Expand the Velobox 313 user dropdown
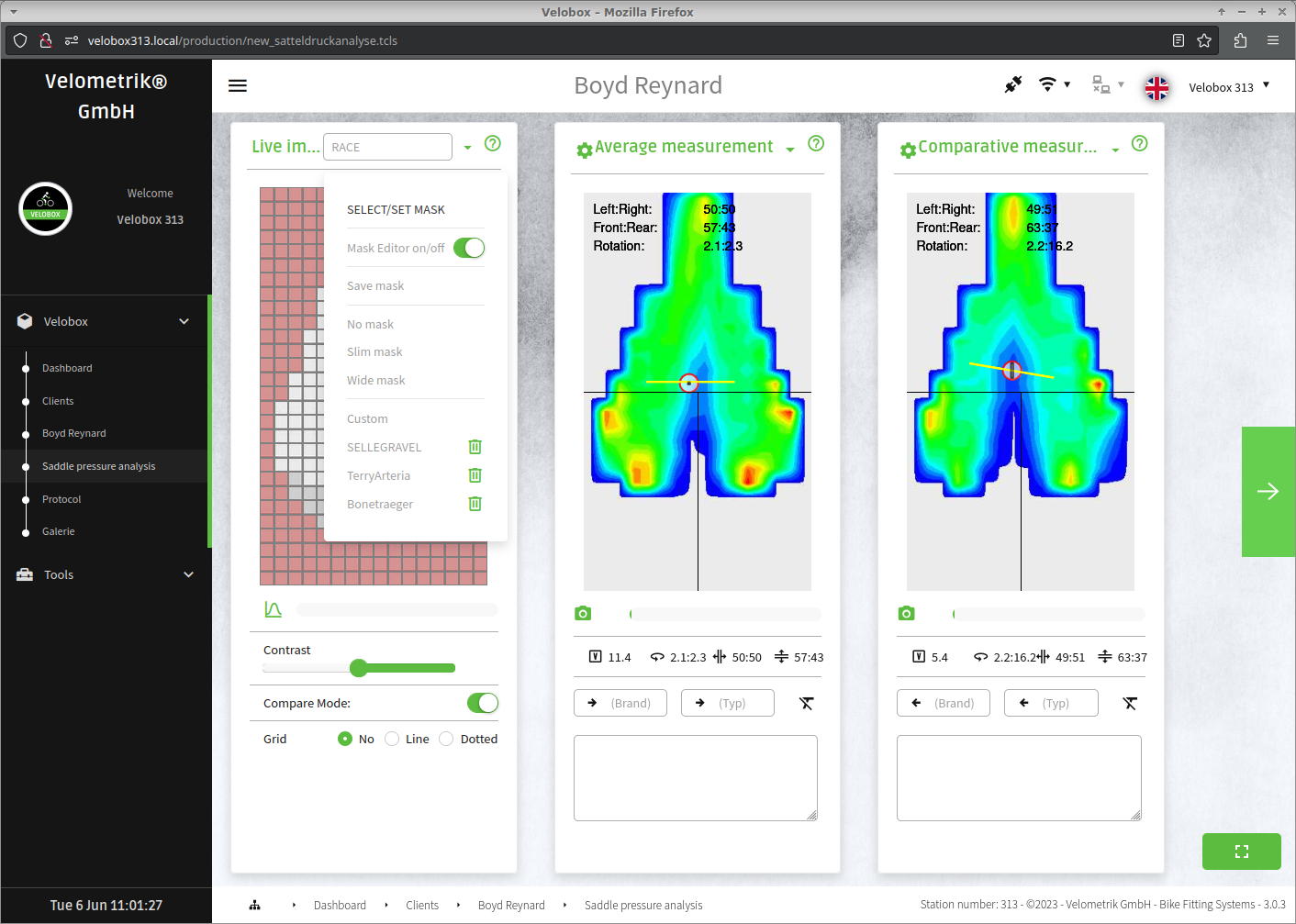Screen dimensions: 1296x924 (1228, 87)
